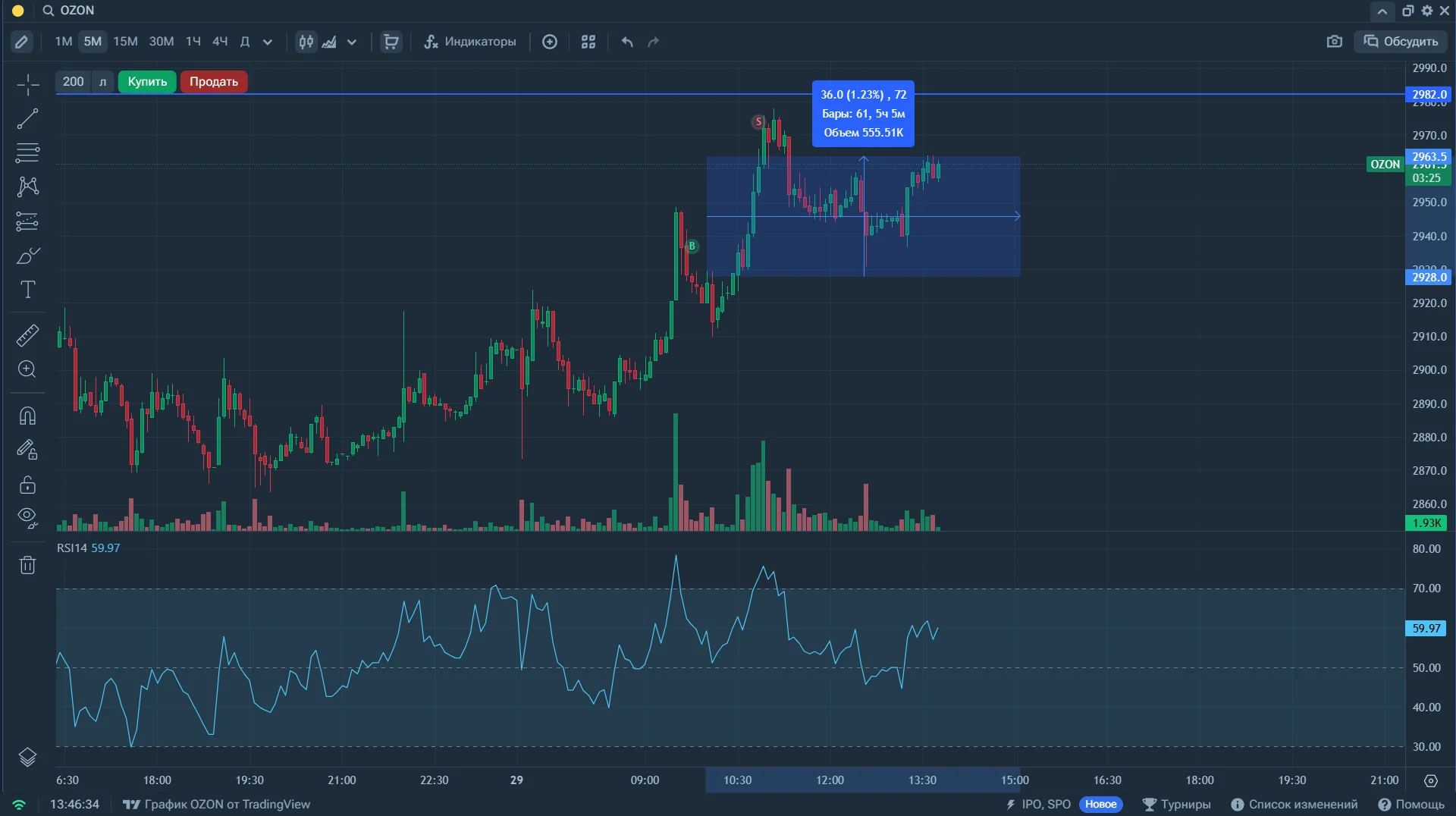Open График OZON от TradingView link
Image resolution: width=1456 pixels, height=816 pixels.
pyautogui.click(x=217, y=805)
